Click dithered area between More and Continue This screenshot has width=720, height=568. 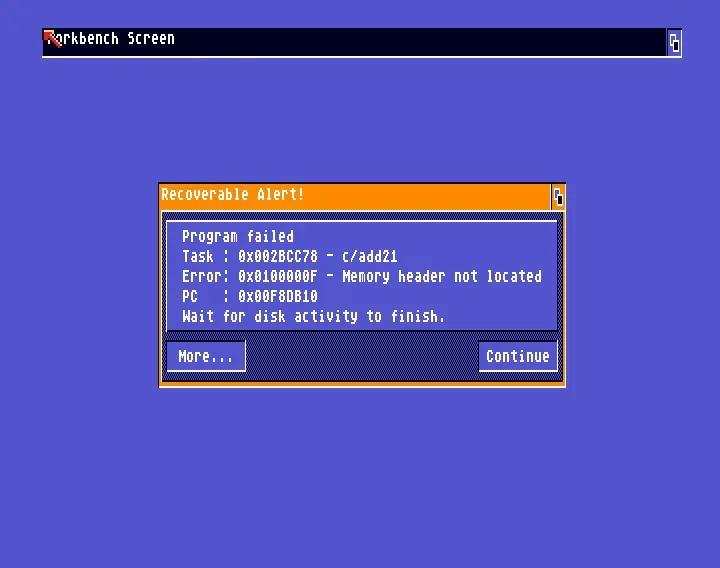[362, 356]
